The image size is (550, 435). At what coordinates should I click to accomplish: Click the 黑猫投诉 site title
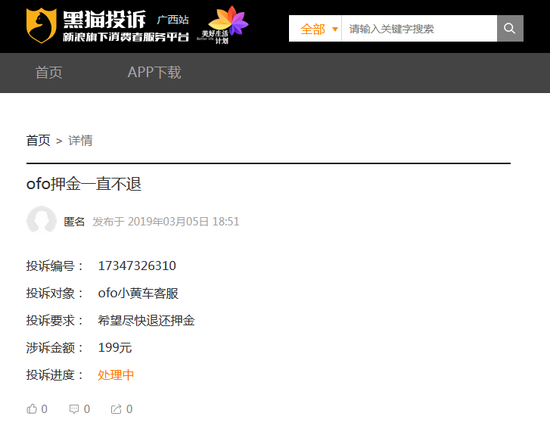(x=104, y=19)
